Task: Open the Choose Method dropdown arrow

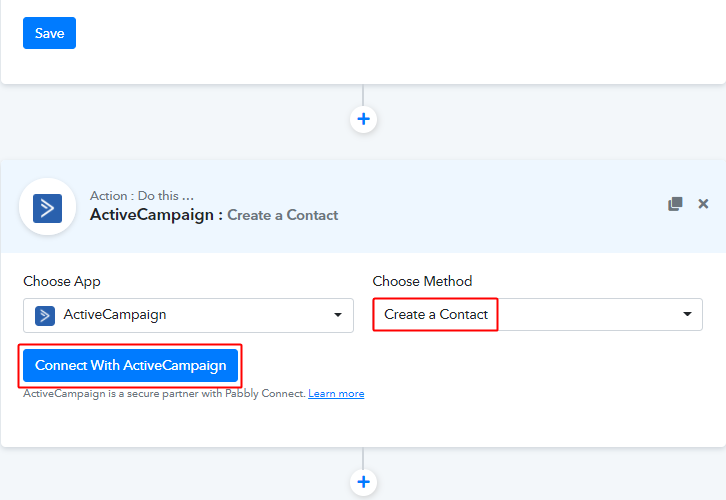Action: (x=687, y=314)
